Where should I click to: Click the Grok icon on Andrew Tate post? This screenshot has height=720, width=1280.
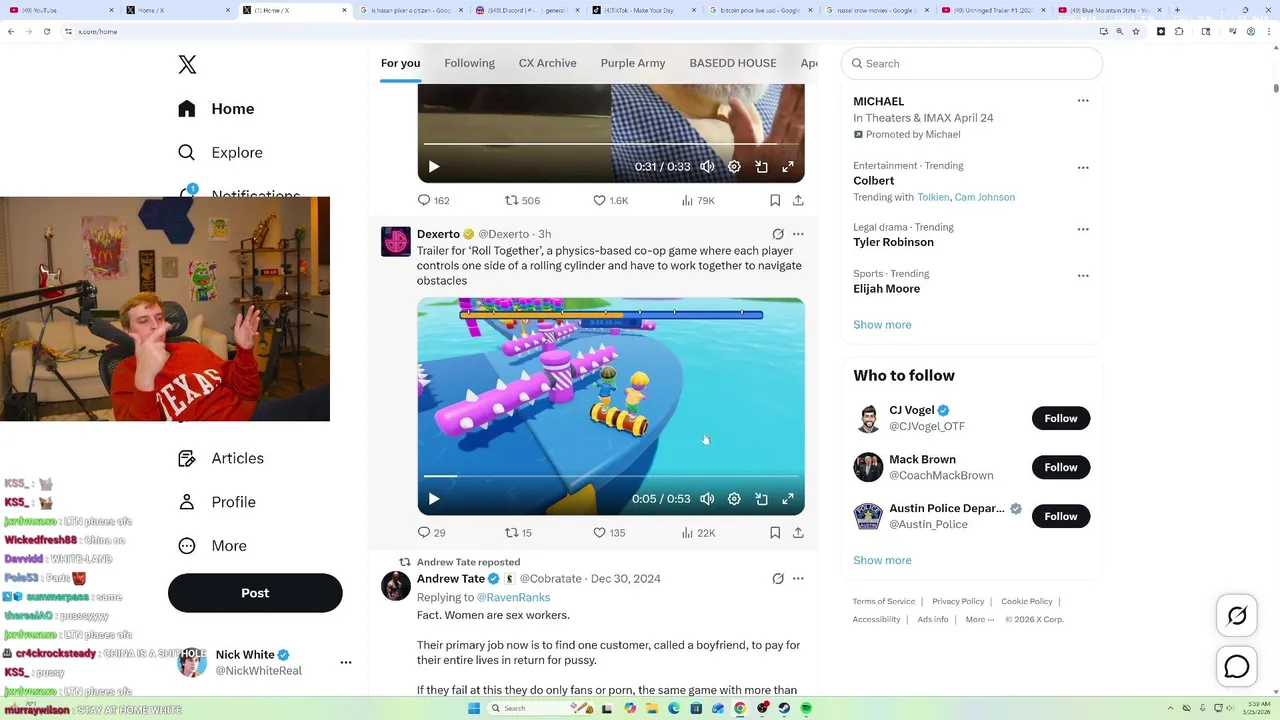(778, 578)
